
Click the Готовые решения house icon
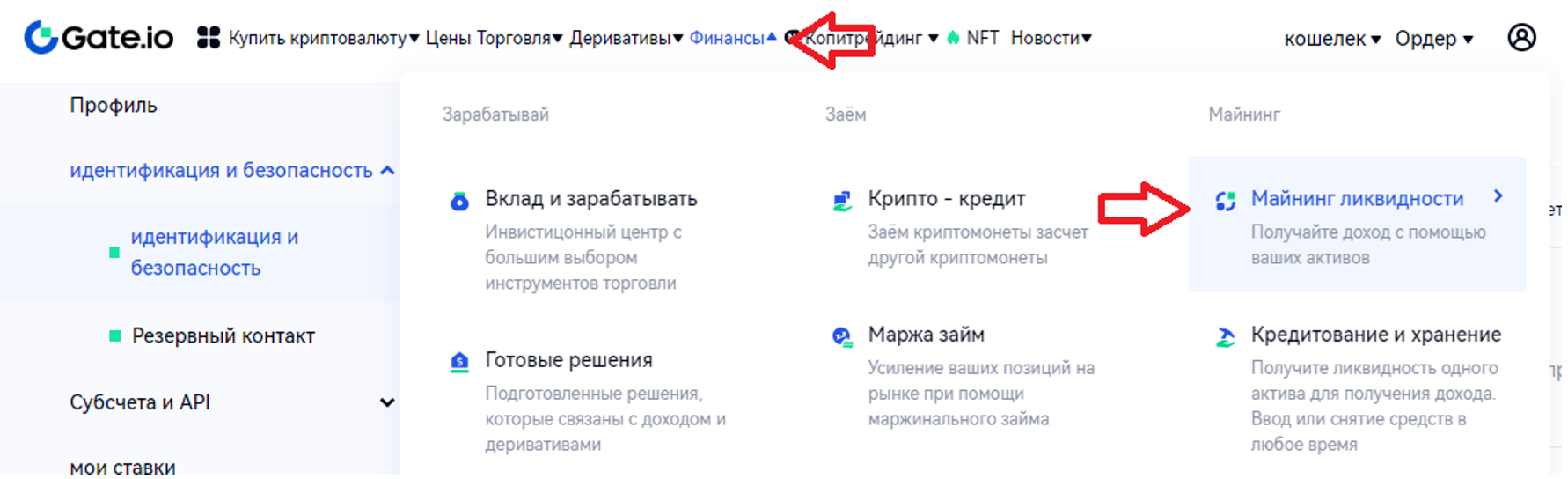tap(459, 363)
